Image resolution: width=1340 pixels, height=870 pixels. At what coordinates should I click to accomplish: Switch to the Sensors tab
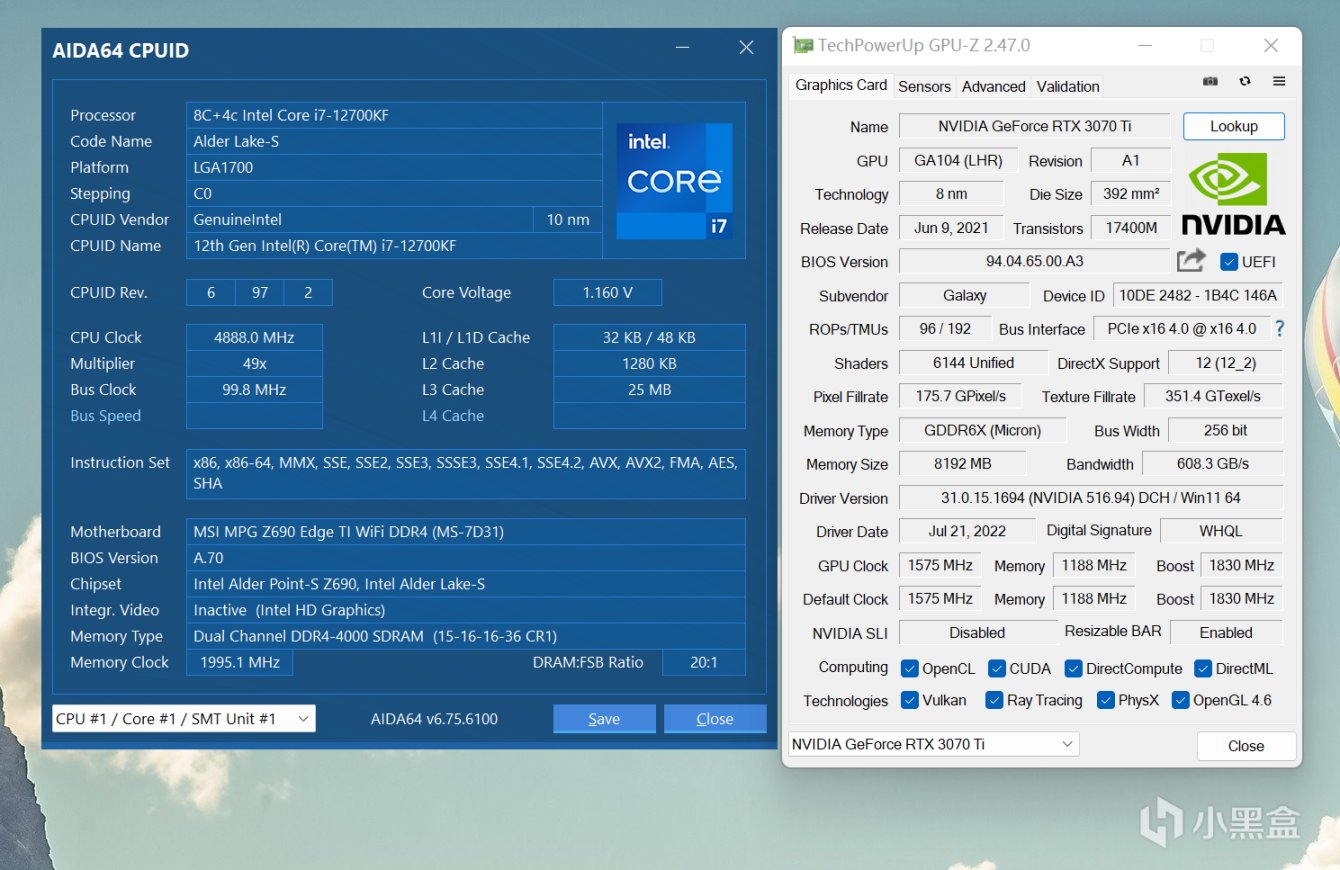[924, 86]
